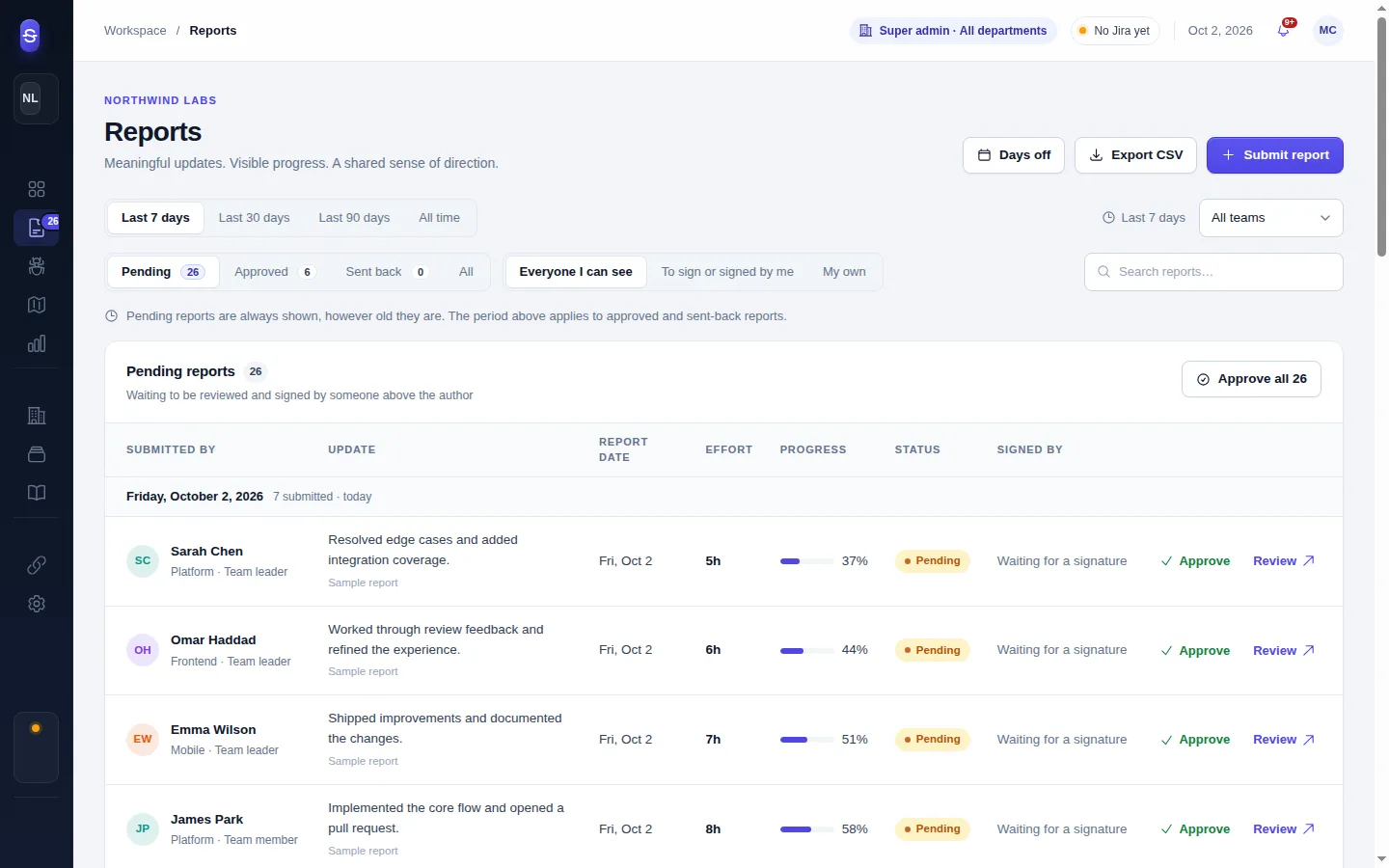The height and width of the screenshot is (868, 1389).
Task: Click the app logo at sidebar top
Action: [30, 36]
